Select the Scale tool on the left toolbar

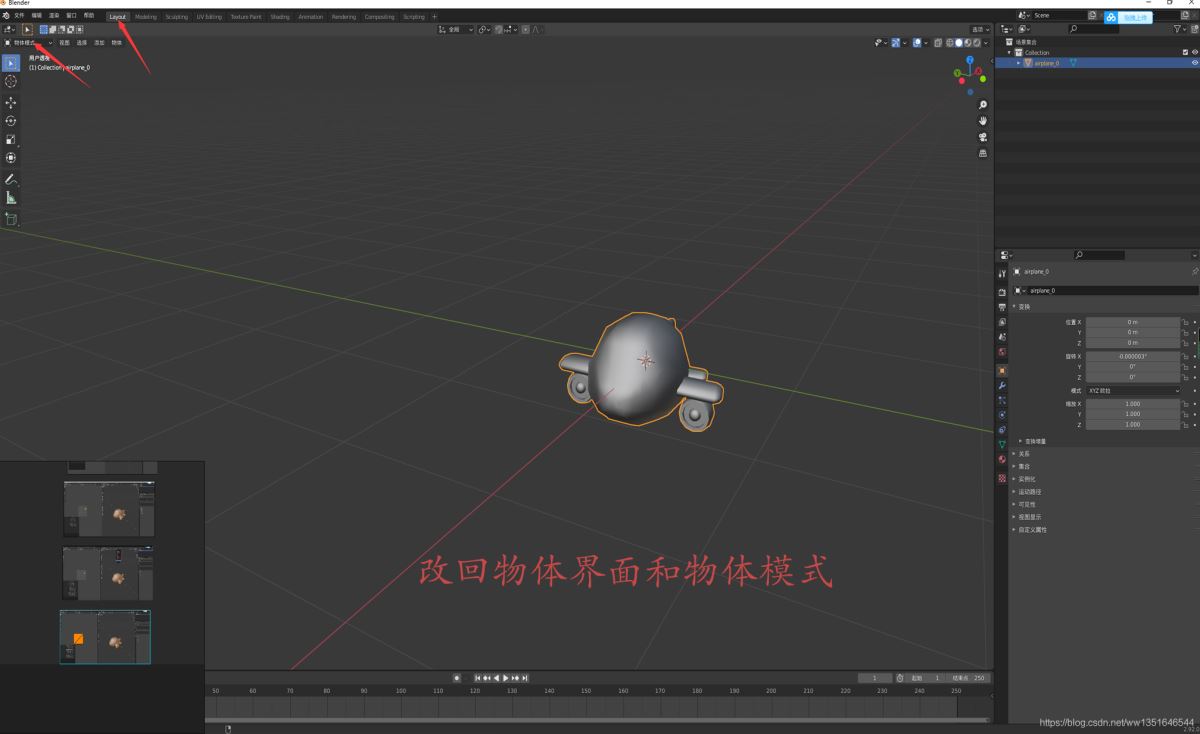click(11, 139)
